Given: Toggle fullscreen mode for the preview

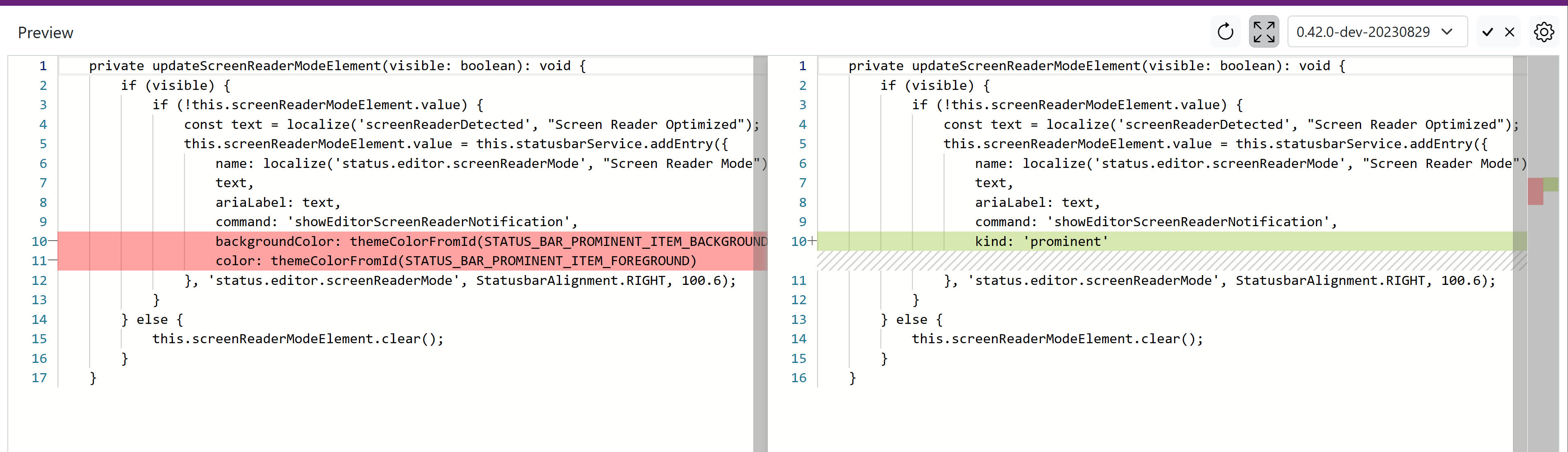Looking at the screenshot, I should pos(1264,31).
